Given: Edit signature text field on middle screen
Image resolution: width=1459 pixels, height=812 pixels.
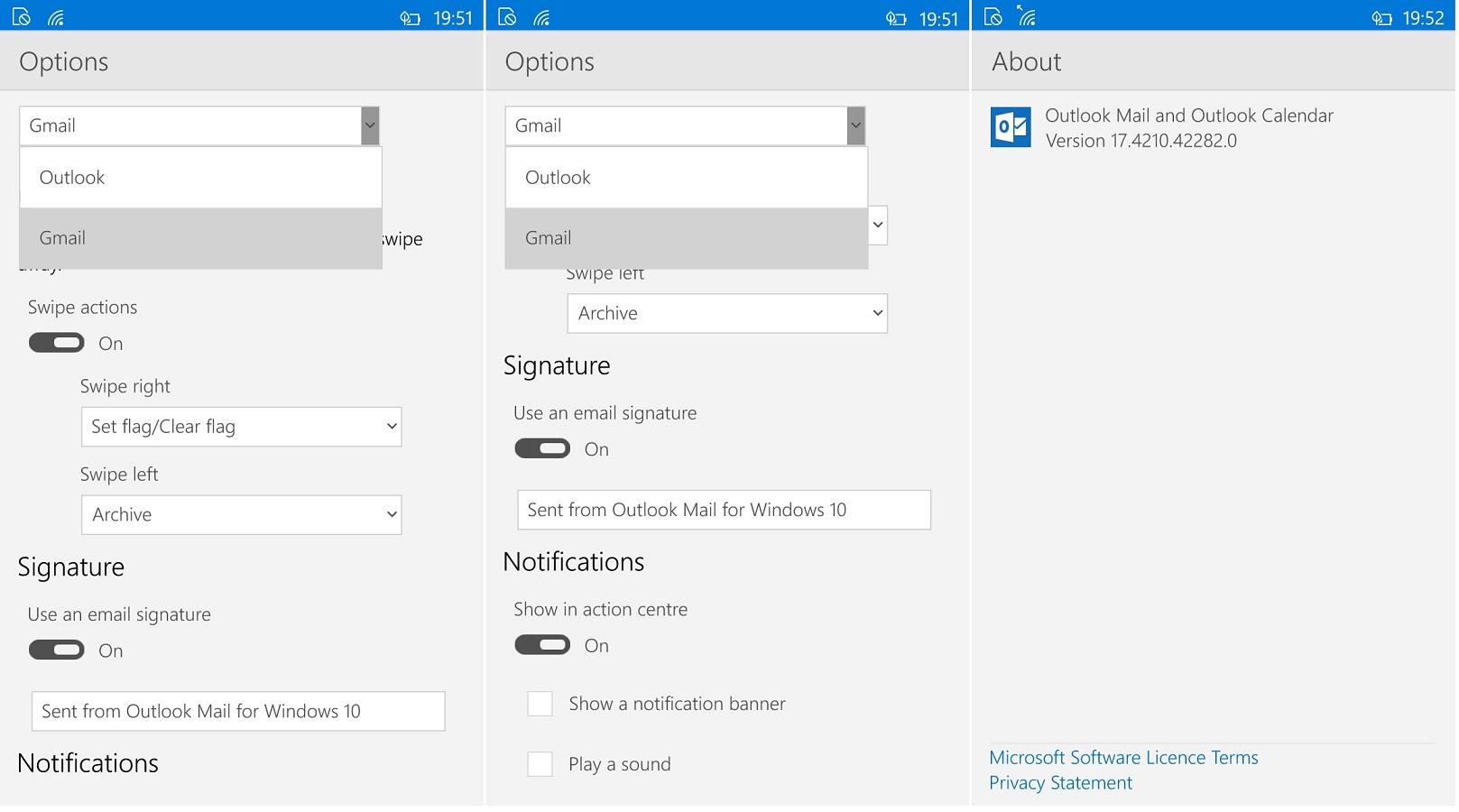Looking at the screenshot, I should (x=724, y=510).
